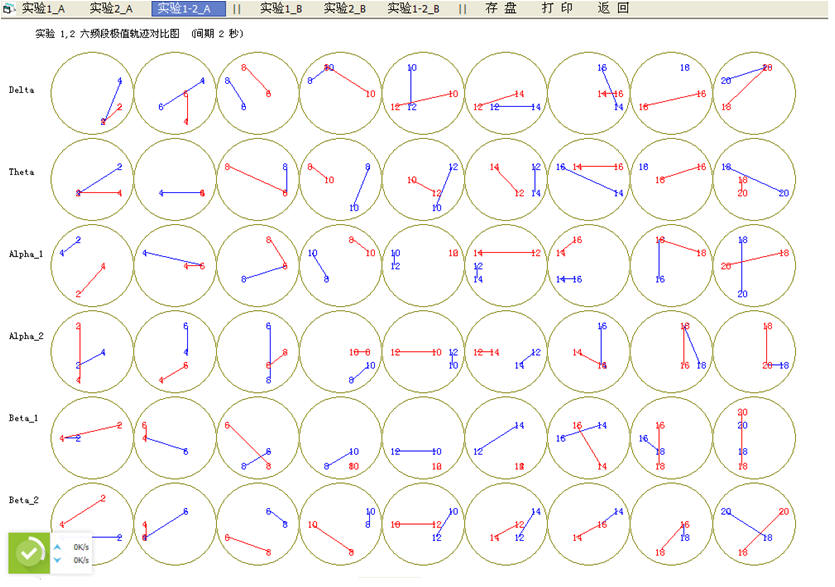This screenshot has height=587, width=835.
Task: Click the green checkmark speed widget icon
Action: [29, 553]
